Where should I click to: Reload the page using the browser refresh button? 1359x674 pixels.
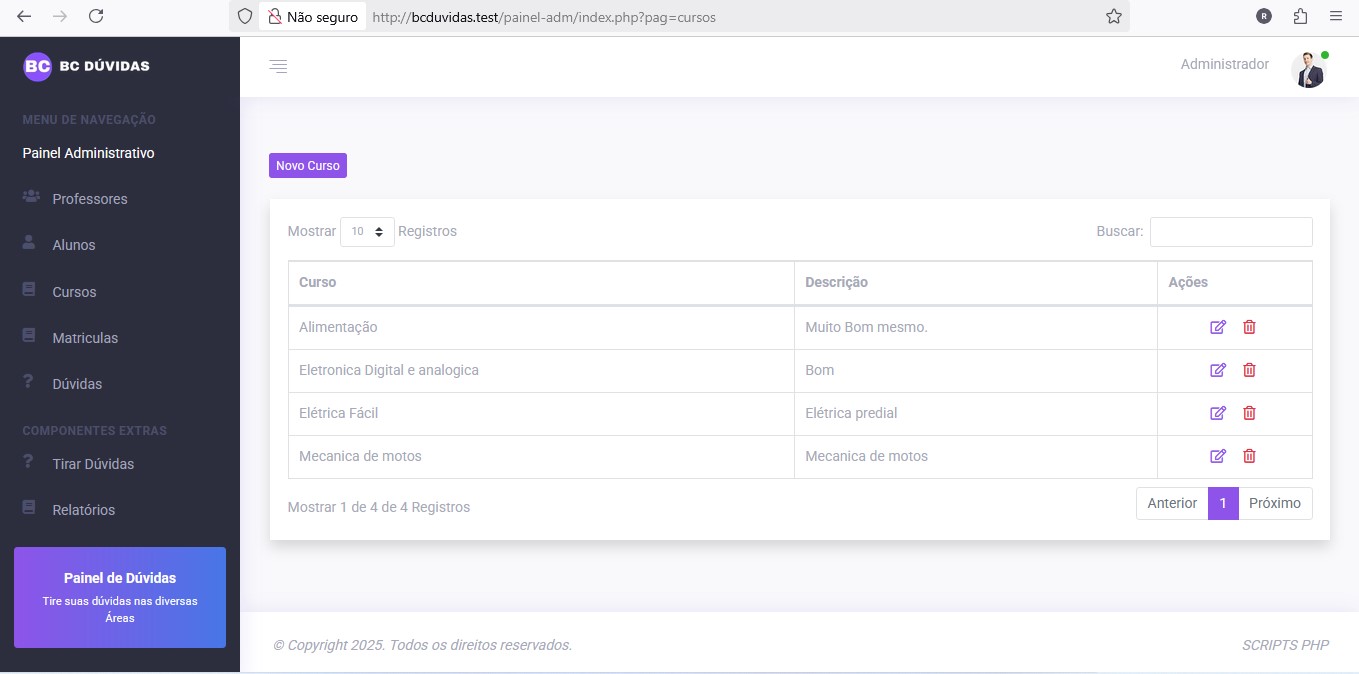96,16
